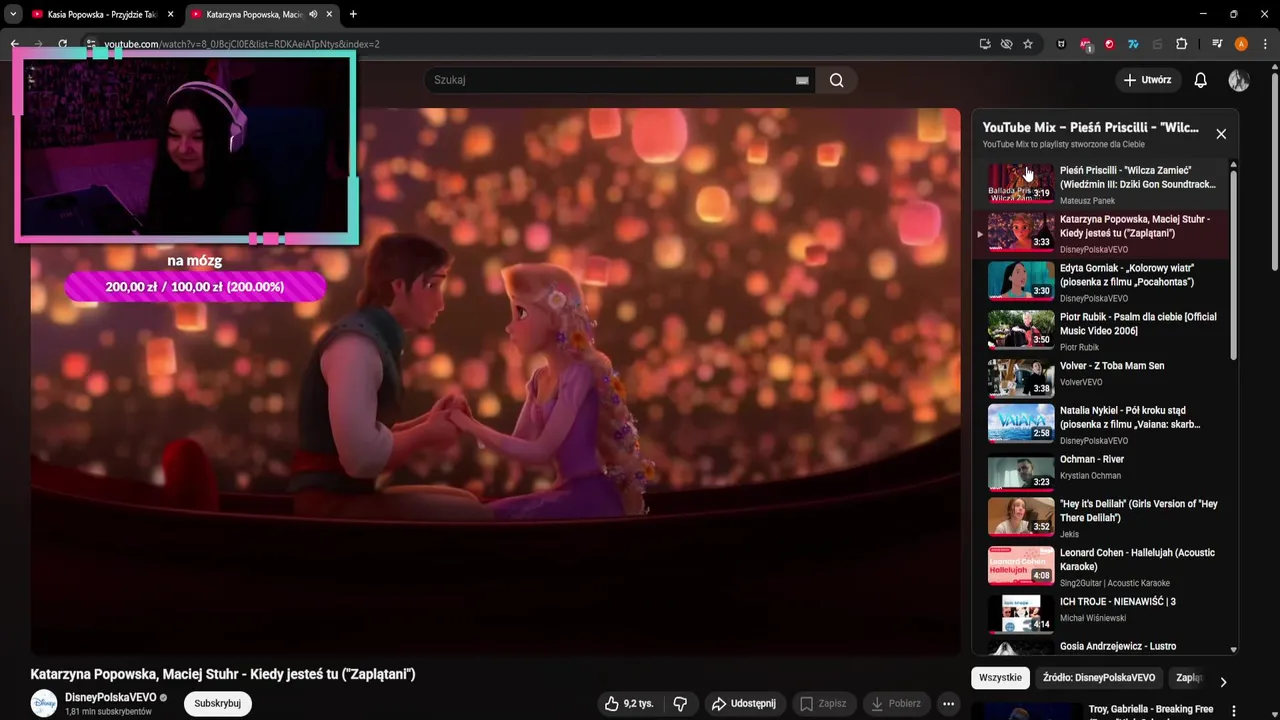The width and height of the screenshot is (1280, 720).
Task: Open the tab search dropdown arrow
Action: (x=13, y=14)
